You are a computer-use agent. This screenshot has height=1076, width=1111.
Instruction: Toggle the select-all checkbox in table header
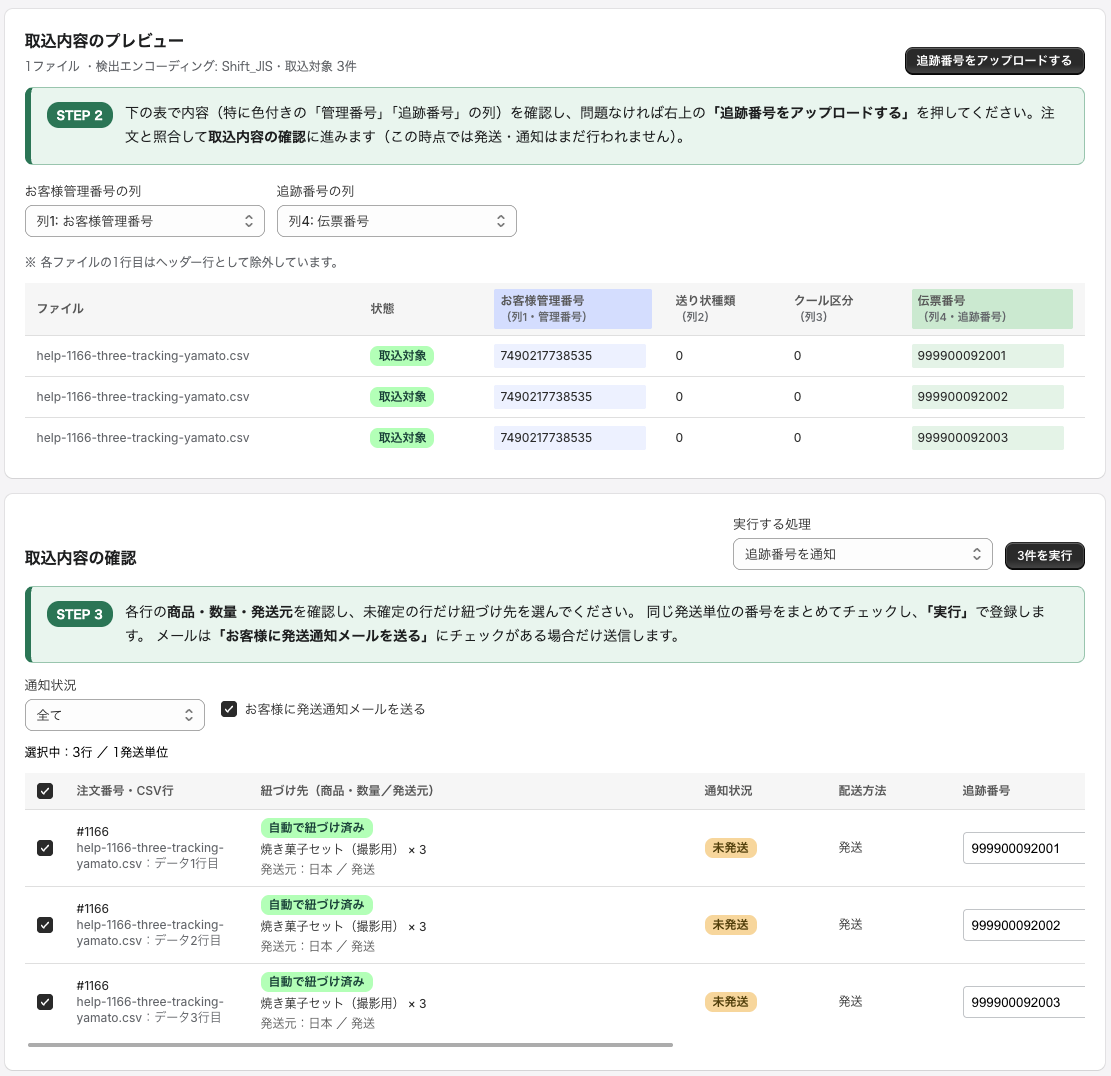pos(45,791)
